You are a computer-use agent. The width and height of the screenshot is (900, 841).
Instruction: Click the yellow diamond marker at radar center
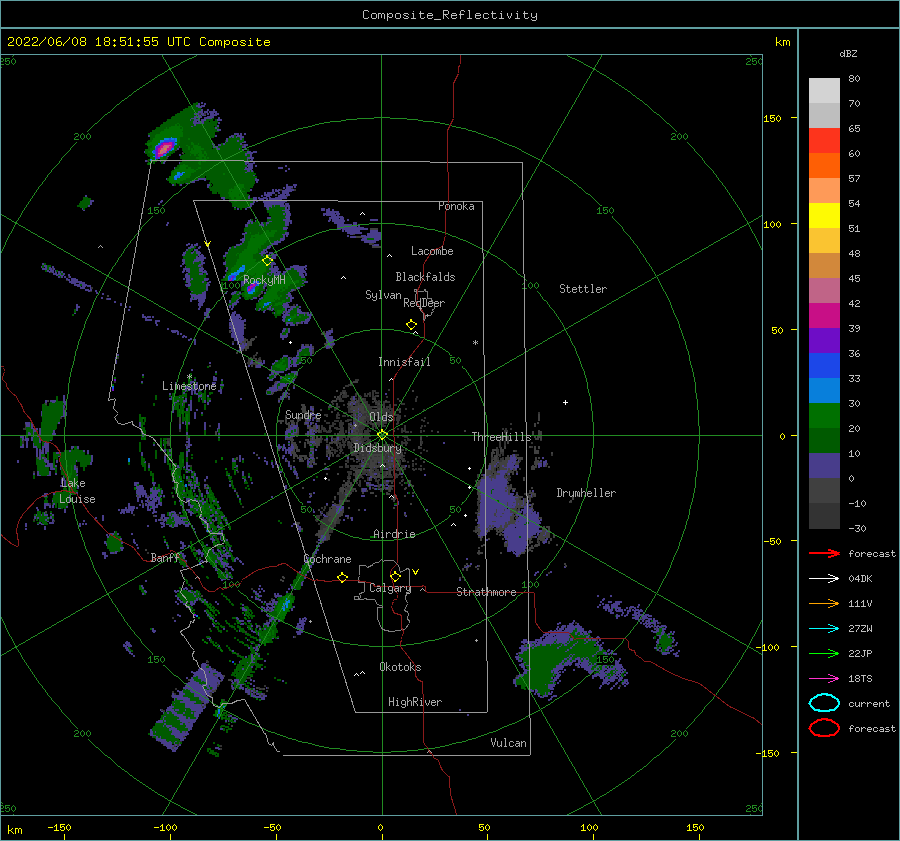click(382, 435)
